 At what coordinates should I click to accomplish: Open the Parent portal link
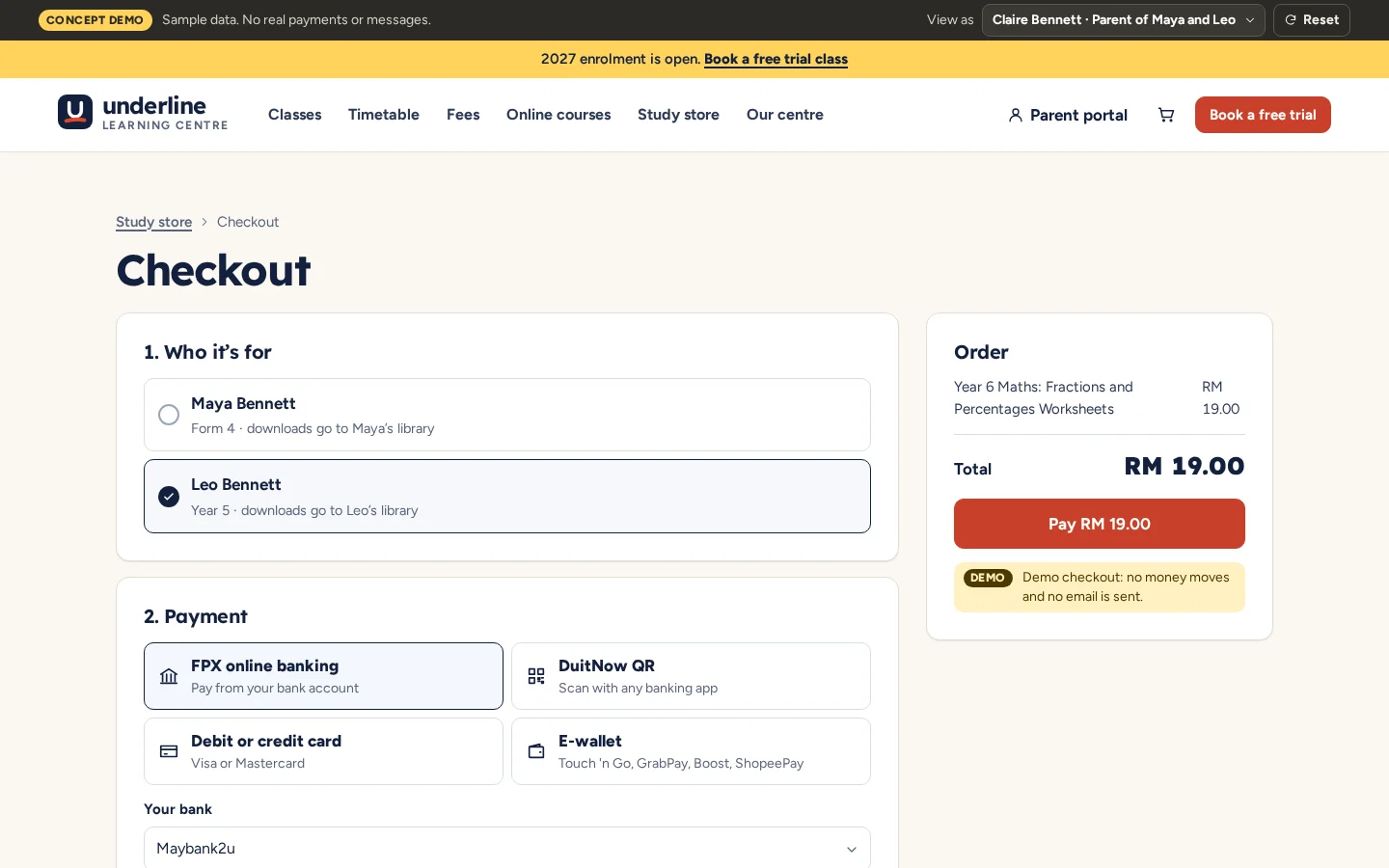pyautogui.click(x=1068, y=115)
